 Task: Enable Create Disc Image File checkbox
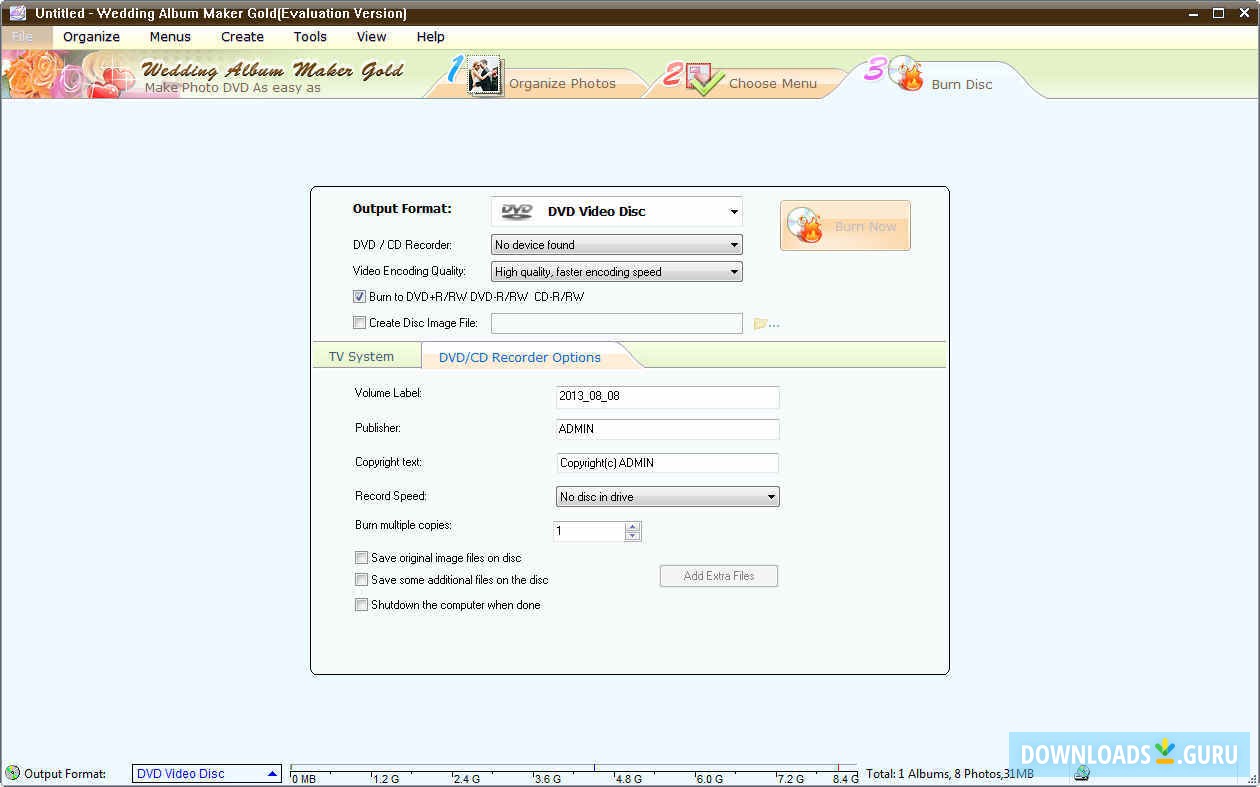click(360, 323)
